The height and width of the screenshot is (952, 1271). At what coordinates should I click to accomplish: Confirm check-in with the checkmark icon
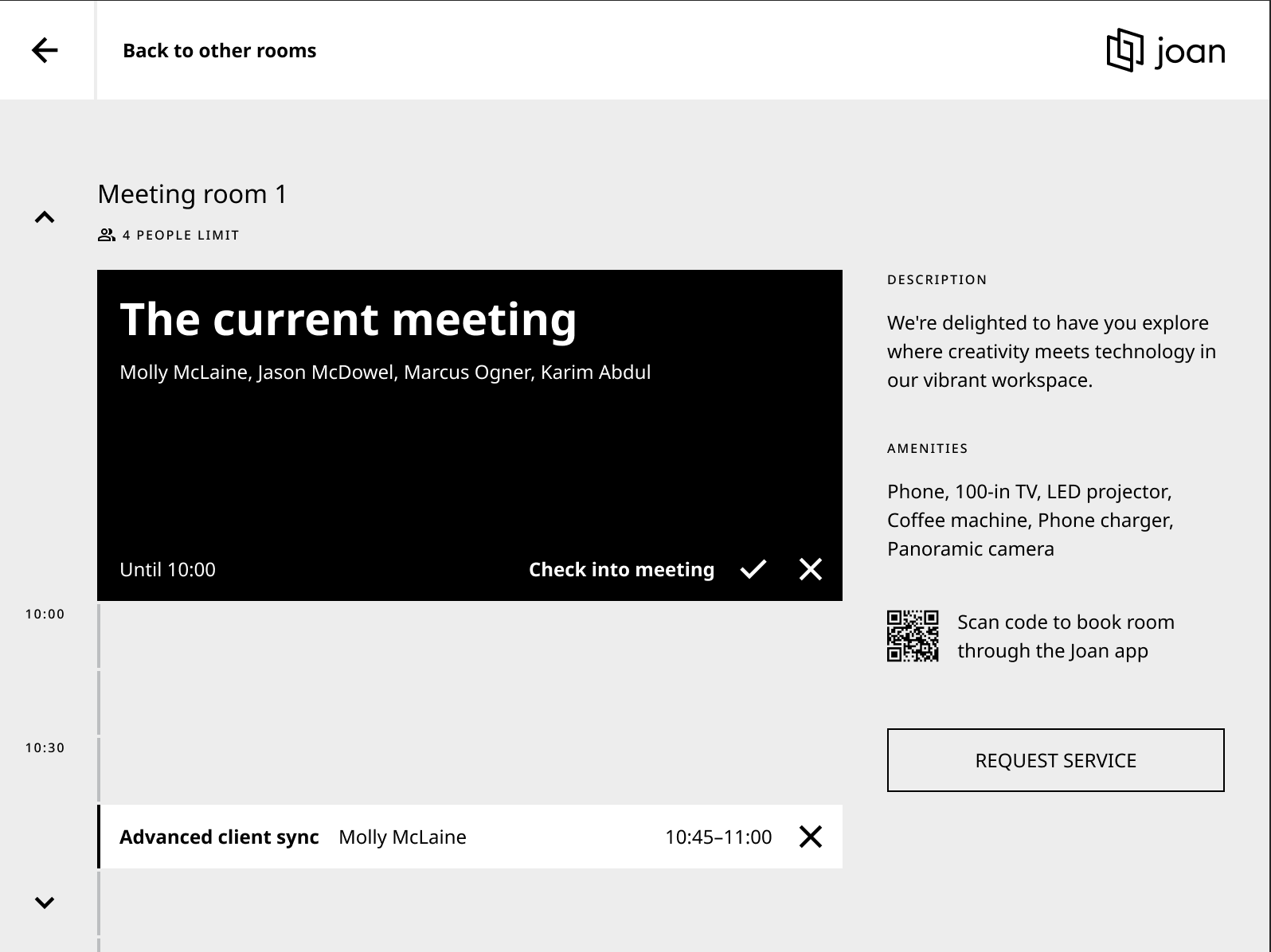tap(753, 569)
